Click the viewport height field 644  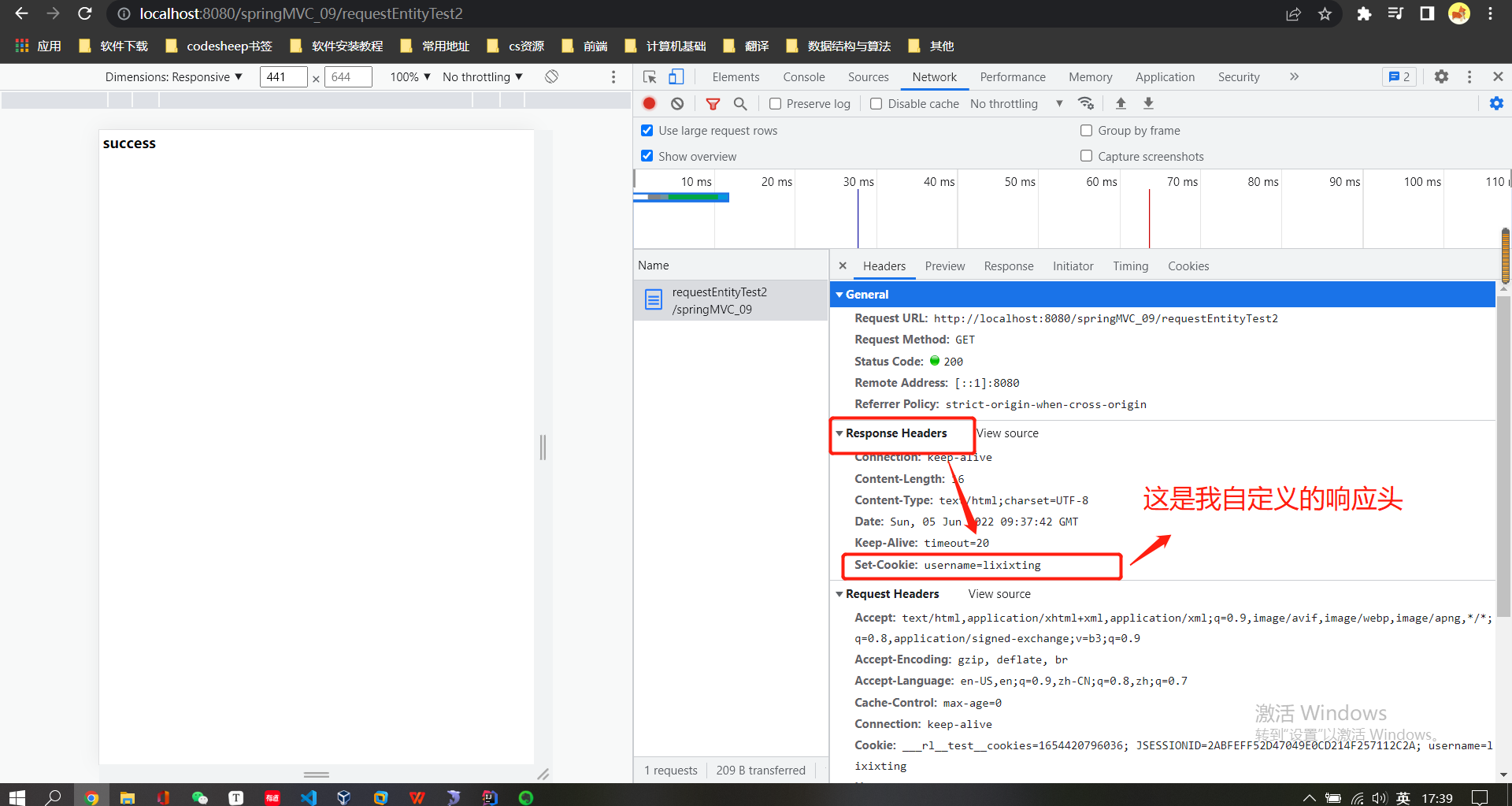348,77
